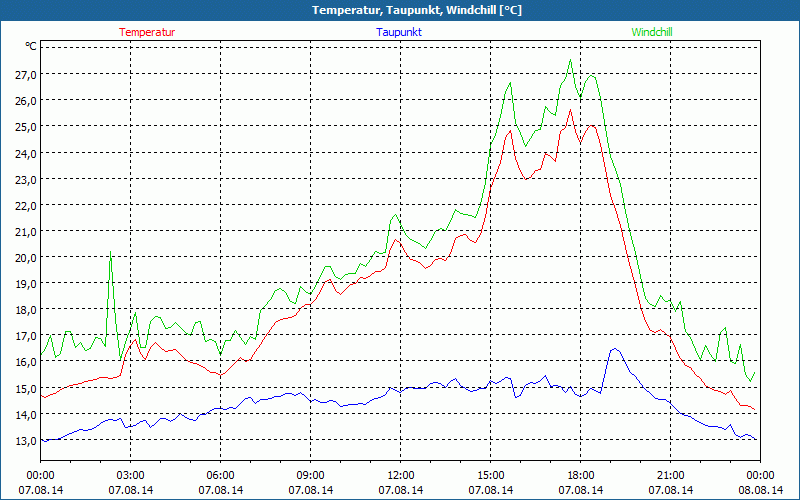Click the '03:00' time axis label

[x=131, y=476]
